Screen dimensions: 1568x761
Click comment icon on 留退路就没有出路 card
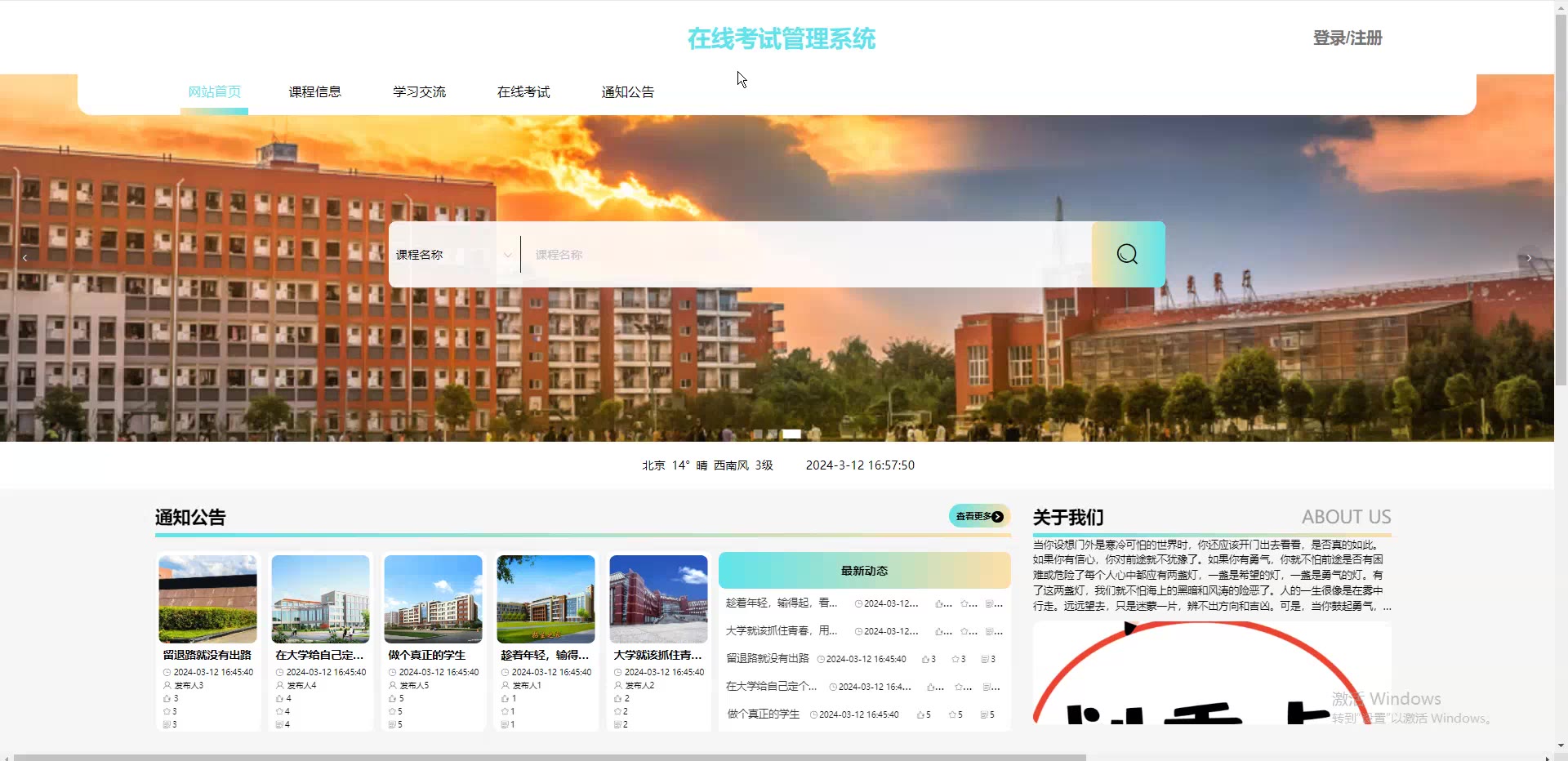click(x=167, y=725)
